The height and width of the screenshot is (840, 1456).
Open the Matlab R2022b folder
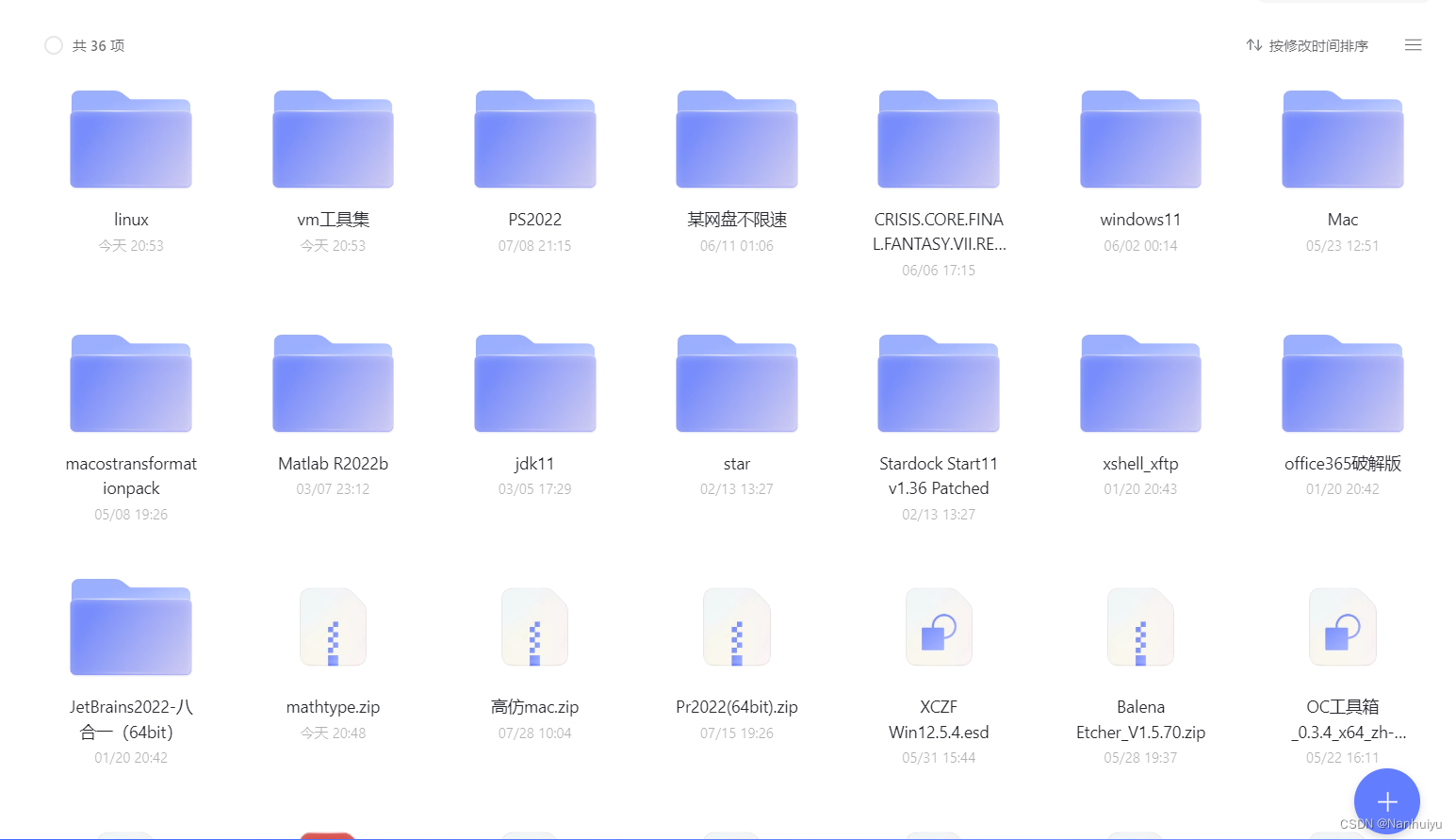point(333,384)
